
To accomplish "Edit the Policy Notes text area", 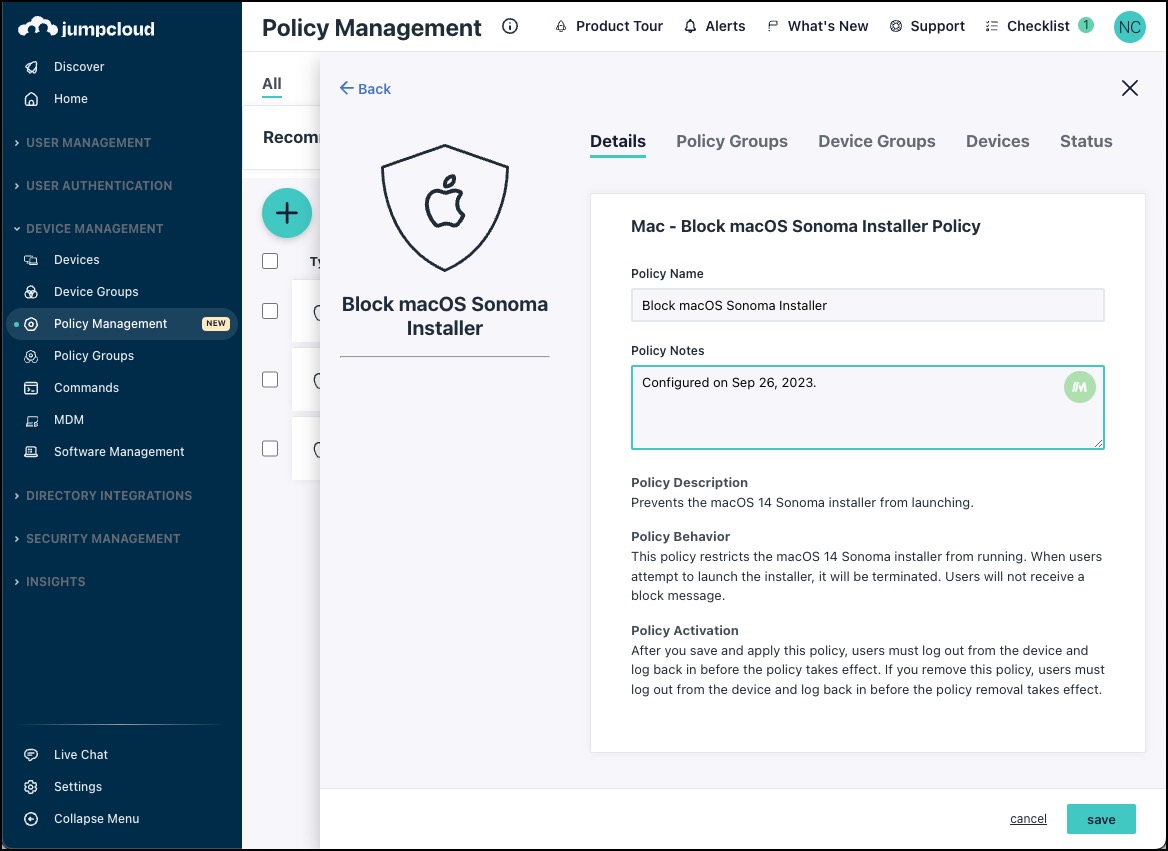I will pyautogui.click(x=867, y=408).
